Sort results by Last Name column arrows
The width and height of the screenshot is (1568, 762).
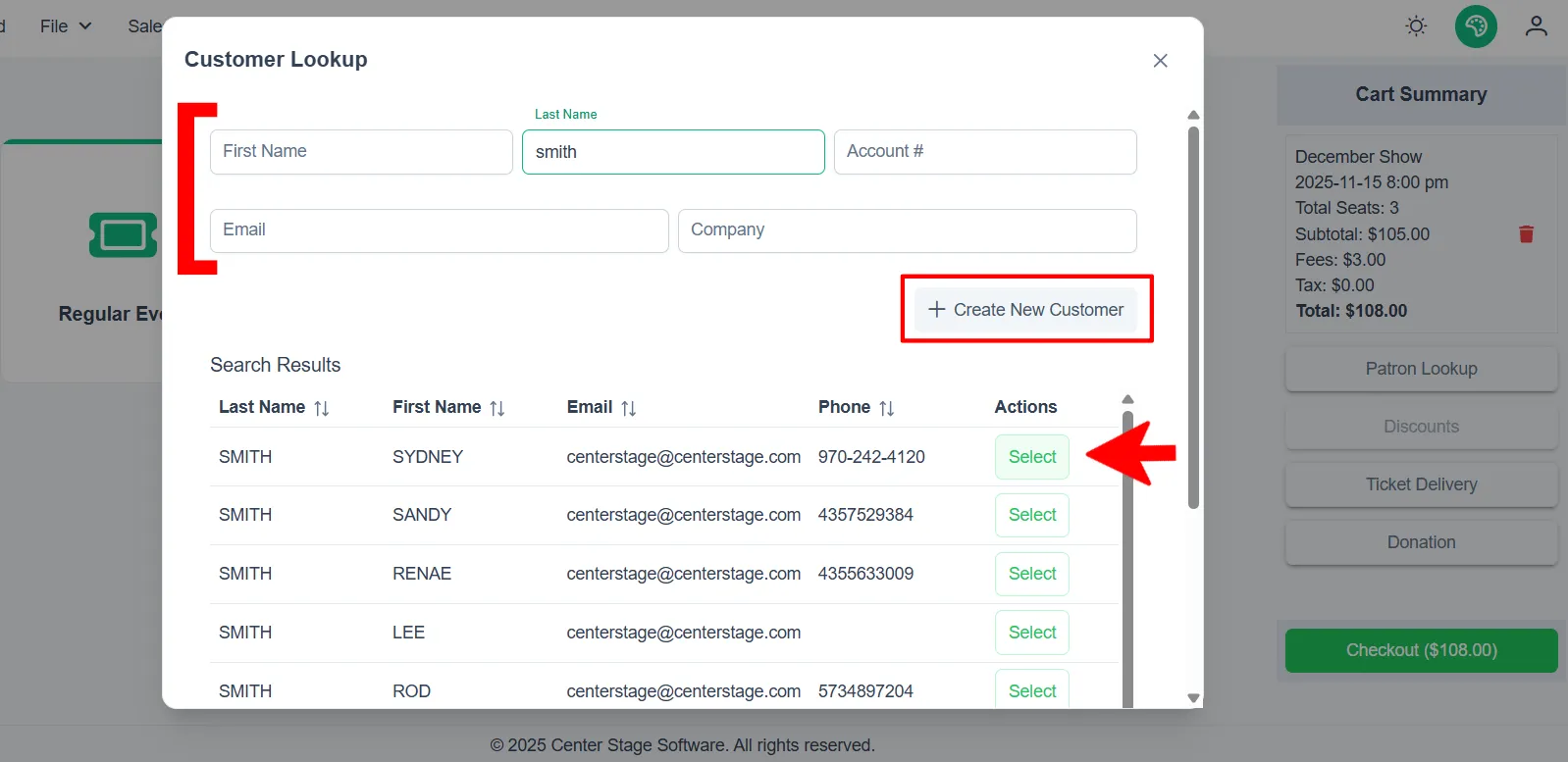322,408
